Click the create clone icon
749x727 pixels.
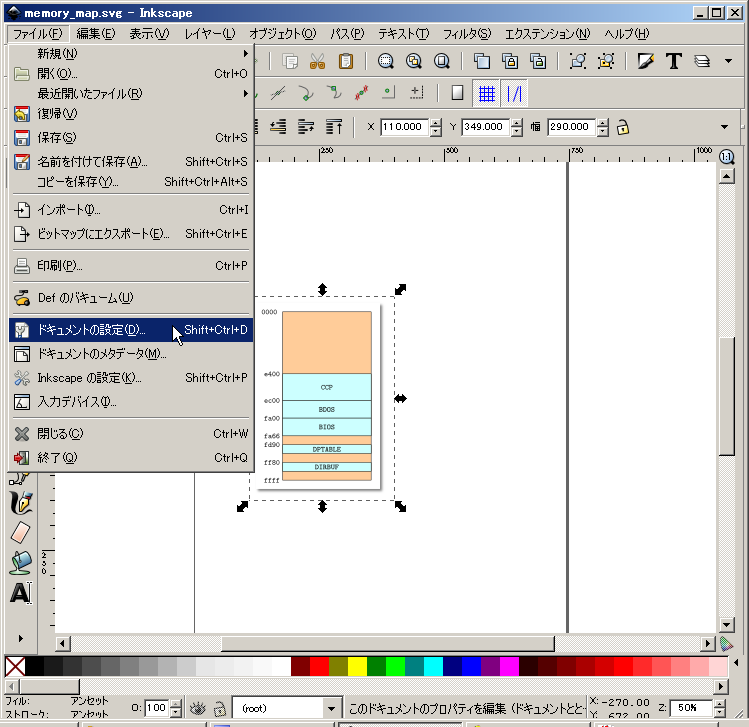coord(510,61)
